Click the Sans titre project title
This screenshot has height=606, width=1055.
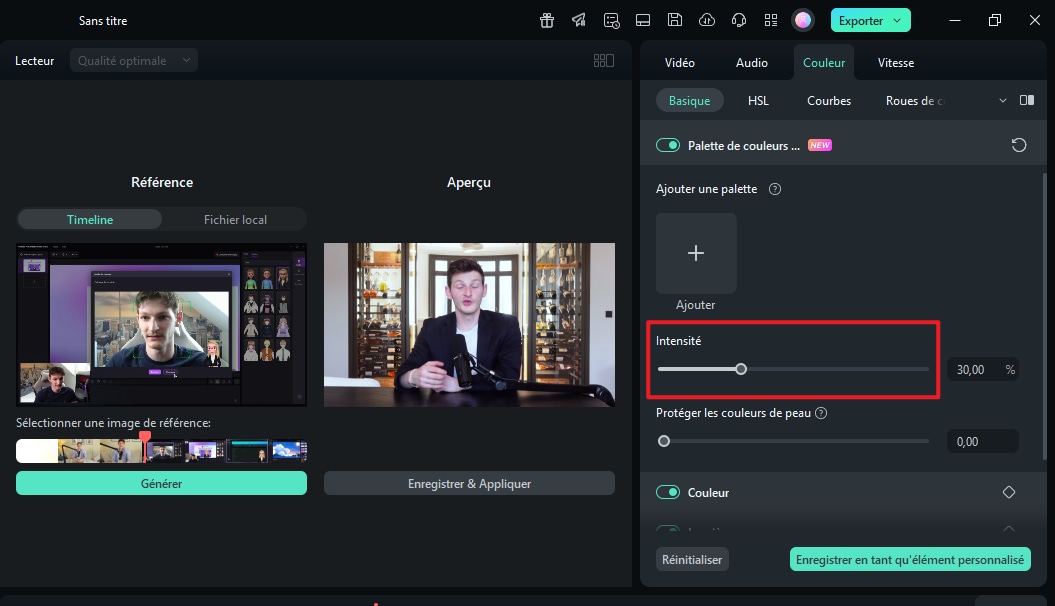point(103,21)
